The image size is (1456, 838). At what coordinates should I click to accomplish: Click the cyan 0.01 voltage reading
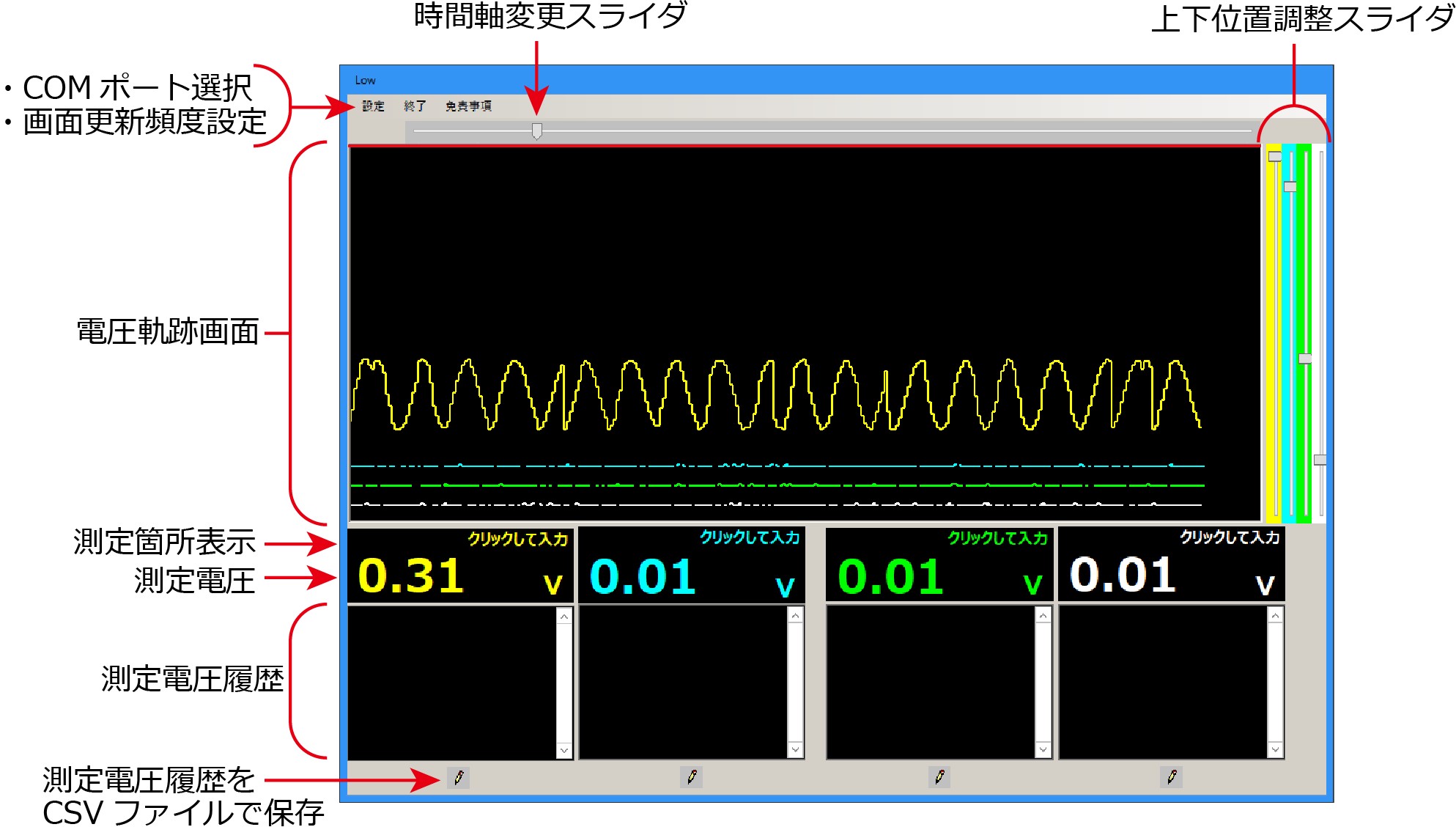pyautogui.click(x=643, y=576)
